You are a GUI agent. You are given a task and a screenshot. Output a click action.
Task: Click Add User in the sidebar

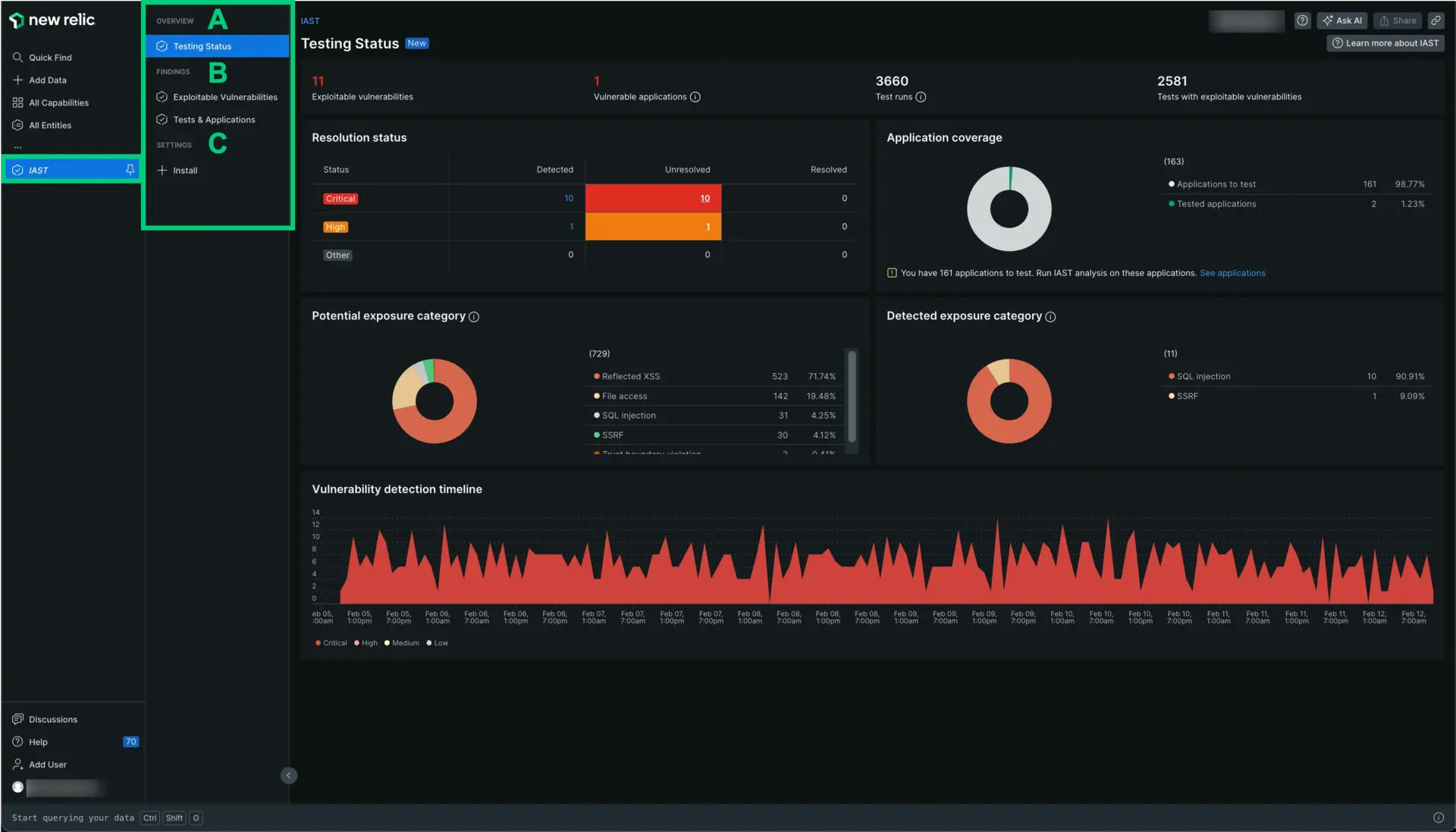tap(39, 765)
